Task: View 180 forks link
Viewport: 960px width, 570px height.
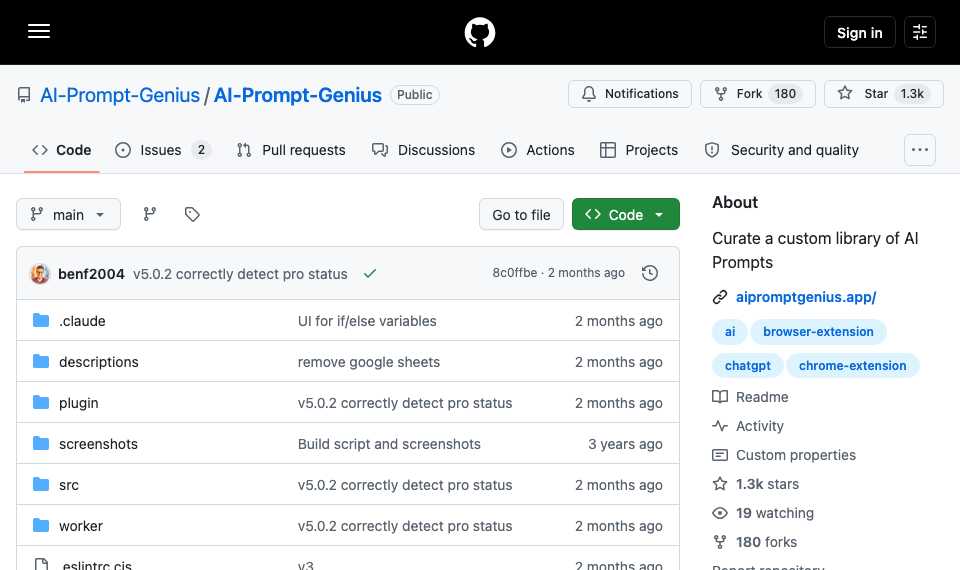Action: pyautogui.click(x=766, y=542)
